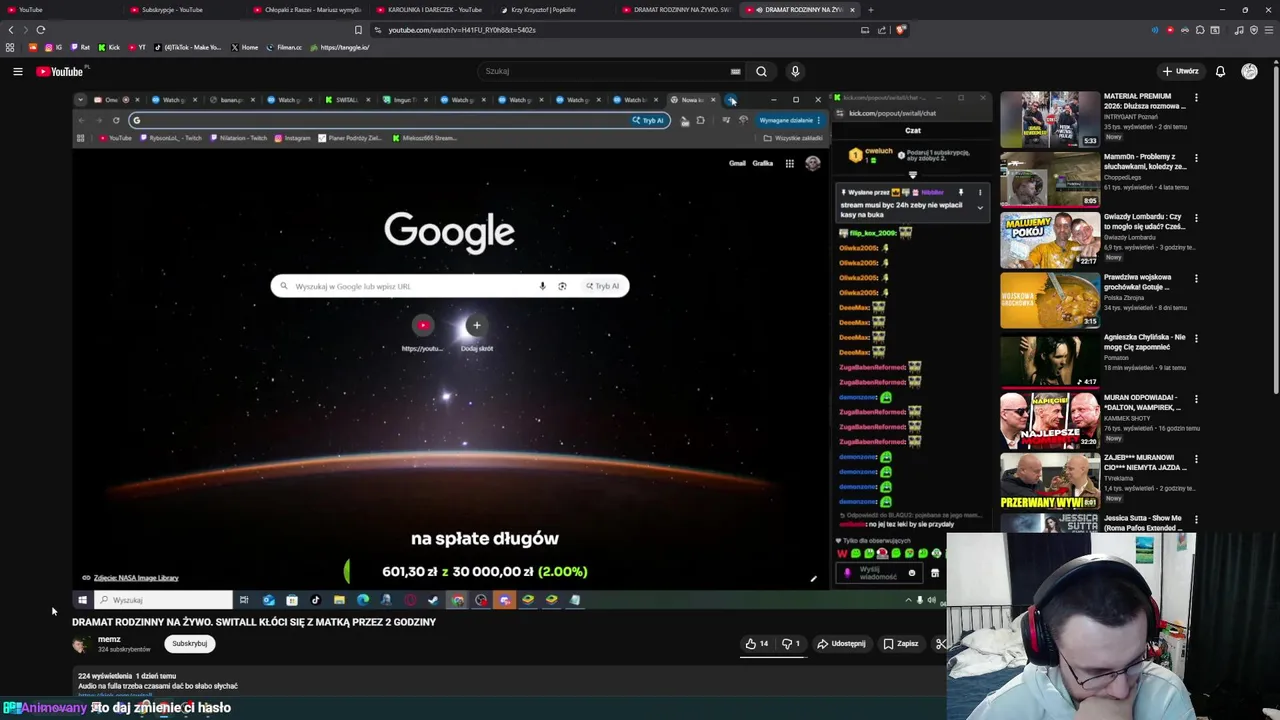Like the video with thumbs up
This screenshot has width=1280, height=720.
click(757, 644)
